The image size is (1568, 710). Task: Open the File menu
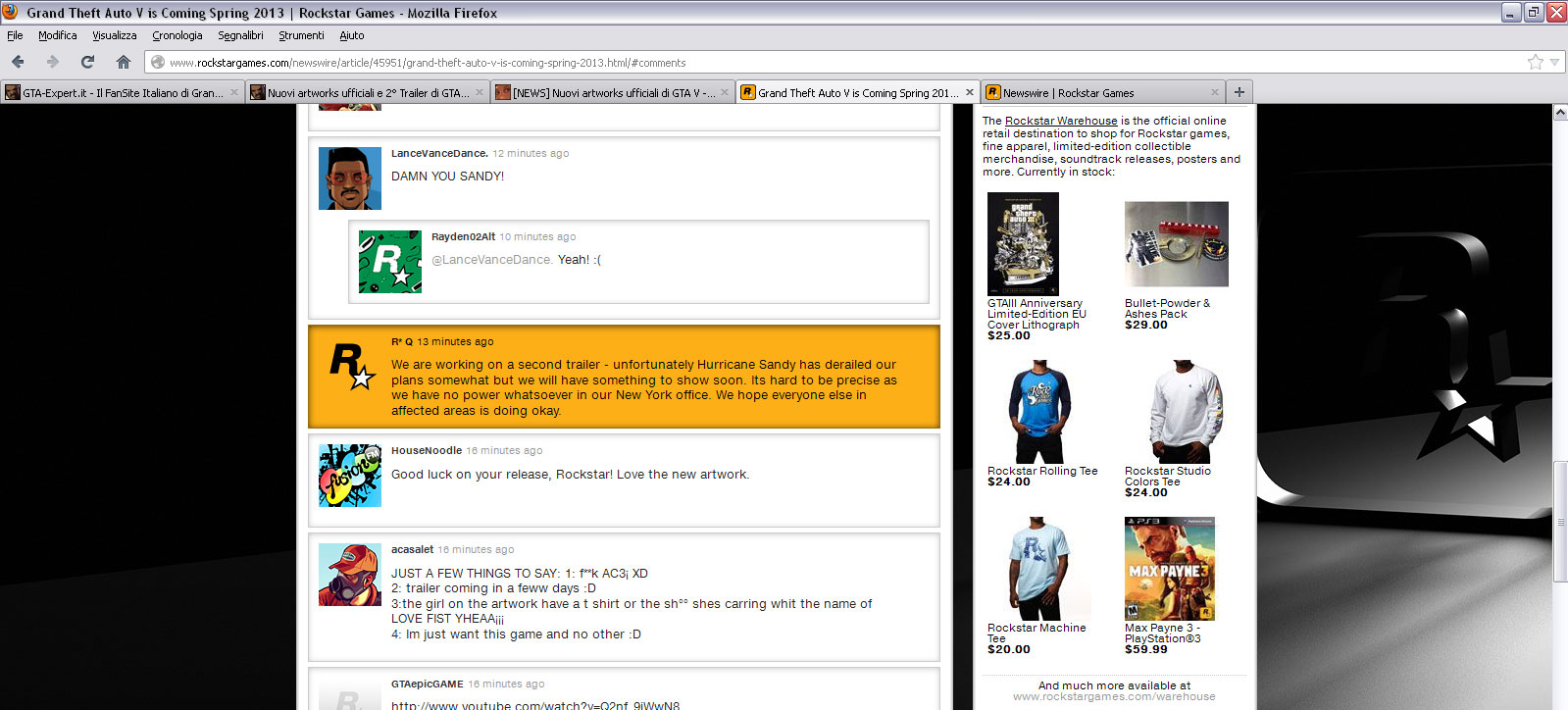pyautogui.click(x=15, y=35)
